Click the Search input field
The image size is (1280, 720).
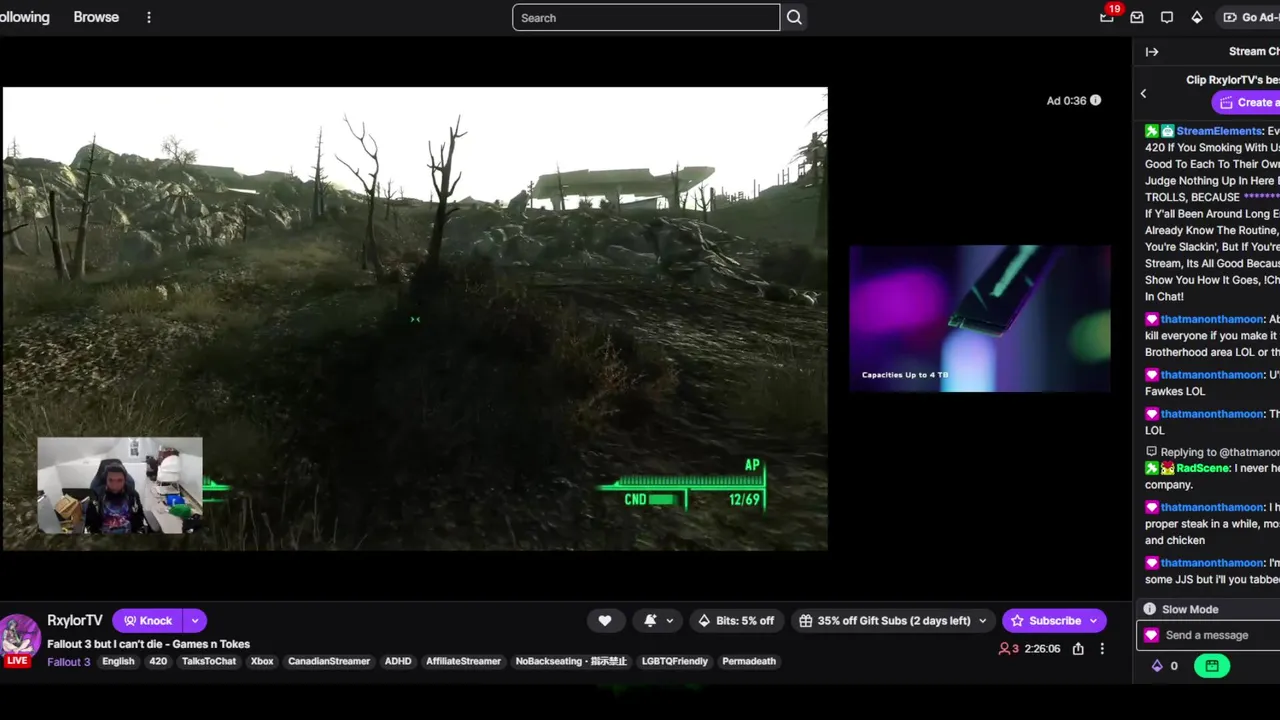(x=646, y=17)
